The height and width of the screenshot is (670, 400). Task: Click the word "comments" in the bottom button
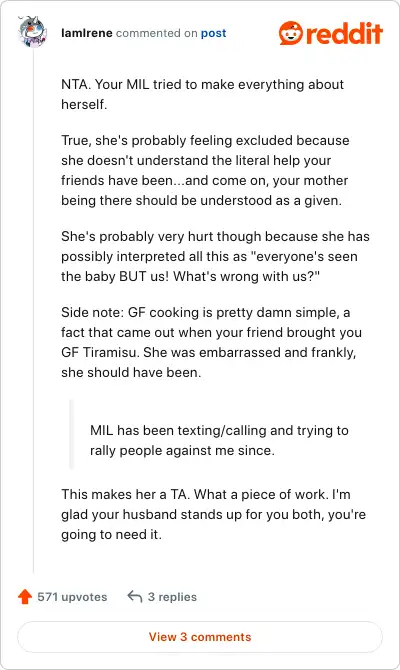pyautogui.click(x=221, y=637)
